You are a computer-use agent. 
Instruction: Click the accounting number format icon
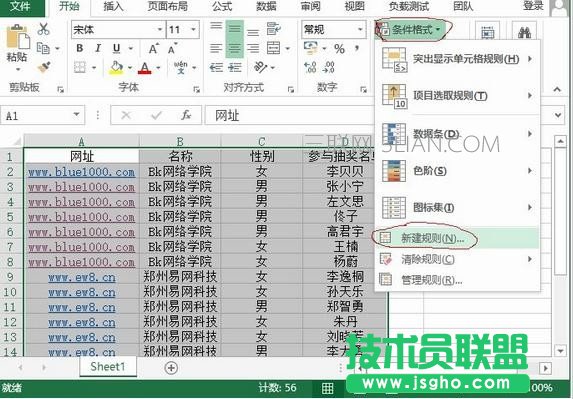coord(311,48)
